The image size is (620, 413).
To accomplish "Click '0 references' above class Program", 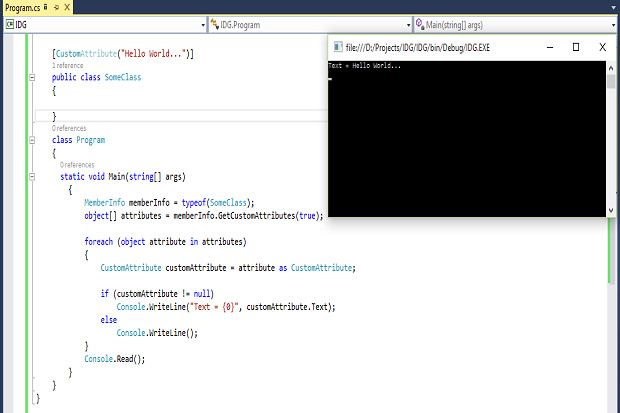I will 69,128.
